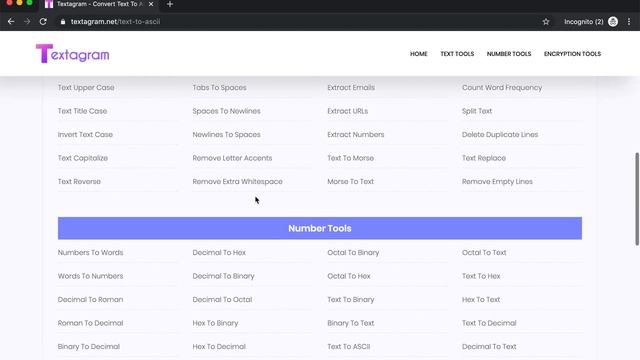Open the Incognito profile icon
640x360 pixels.
613,22
